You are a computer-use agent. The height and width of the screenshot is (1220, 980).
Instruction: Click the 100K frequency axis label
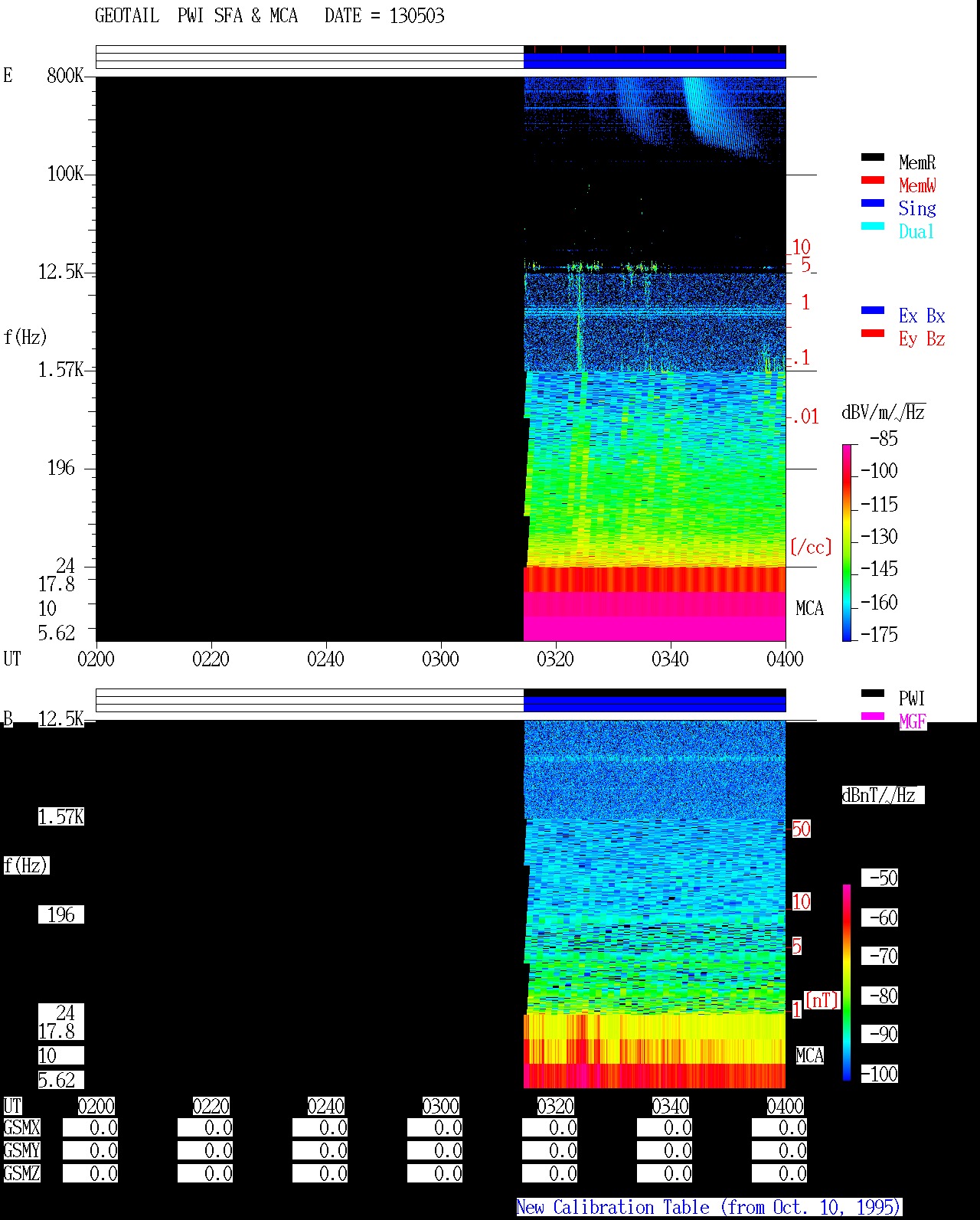coord(65,173)
